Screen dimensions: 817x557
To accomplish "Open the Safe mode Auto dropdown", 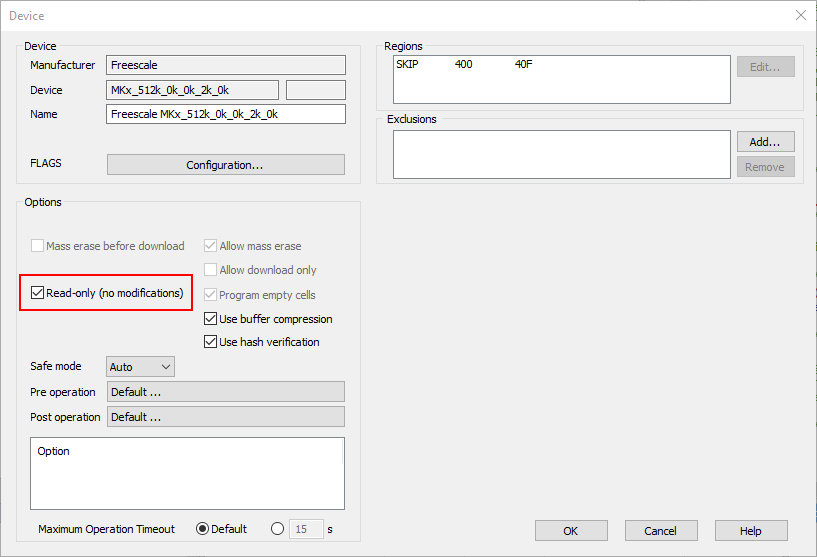I will click(x=140, y=367).
